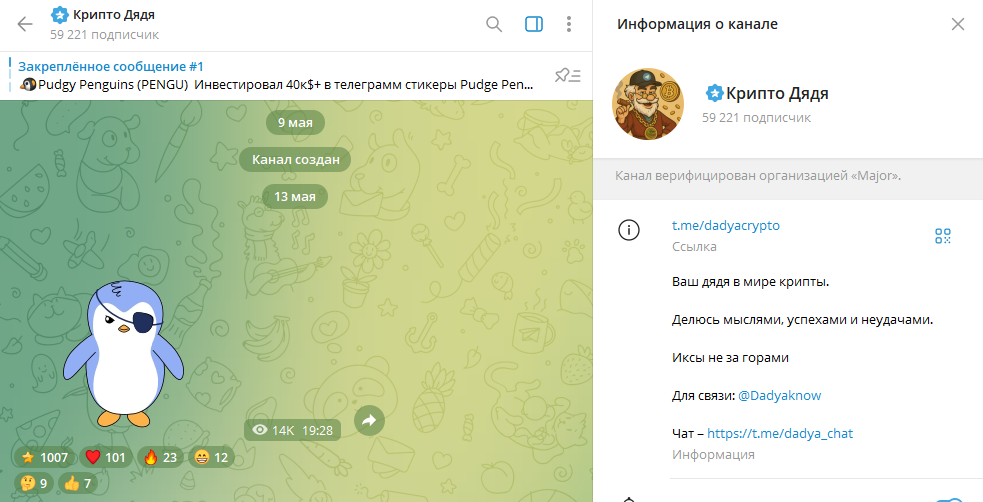Click the 'Иксы не за горами' line
The width and height of the screenshot is (983, 502).
(x=730, y=358)
